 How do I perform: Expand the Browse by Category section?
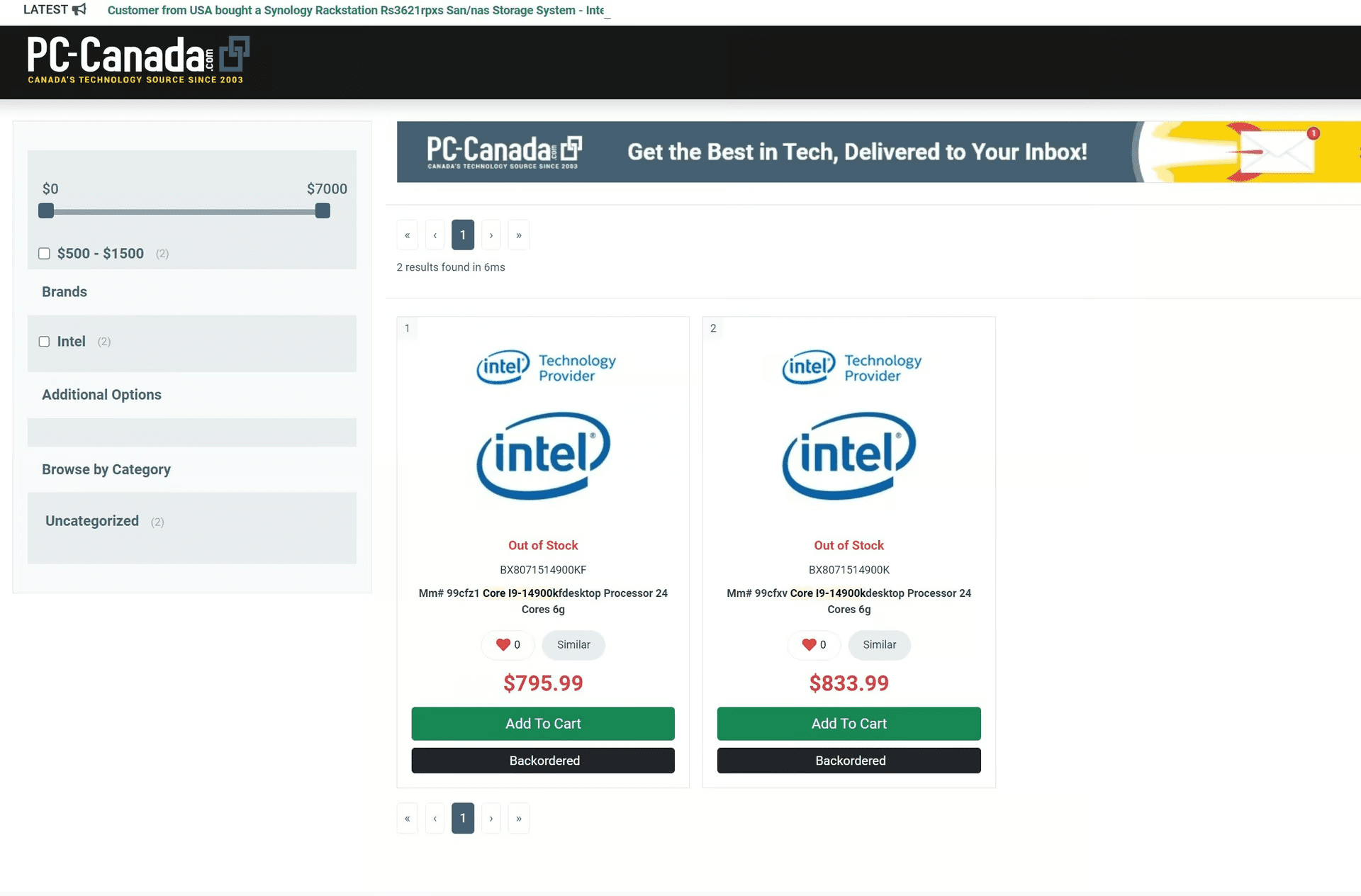(106, 470)
